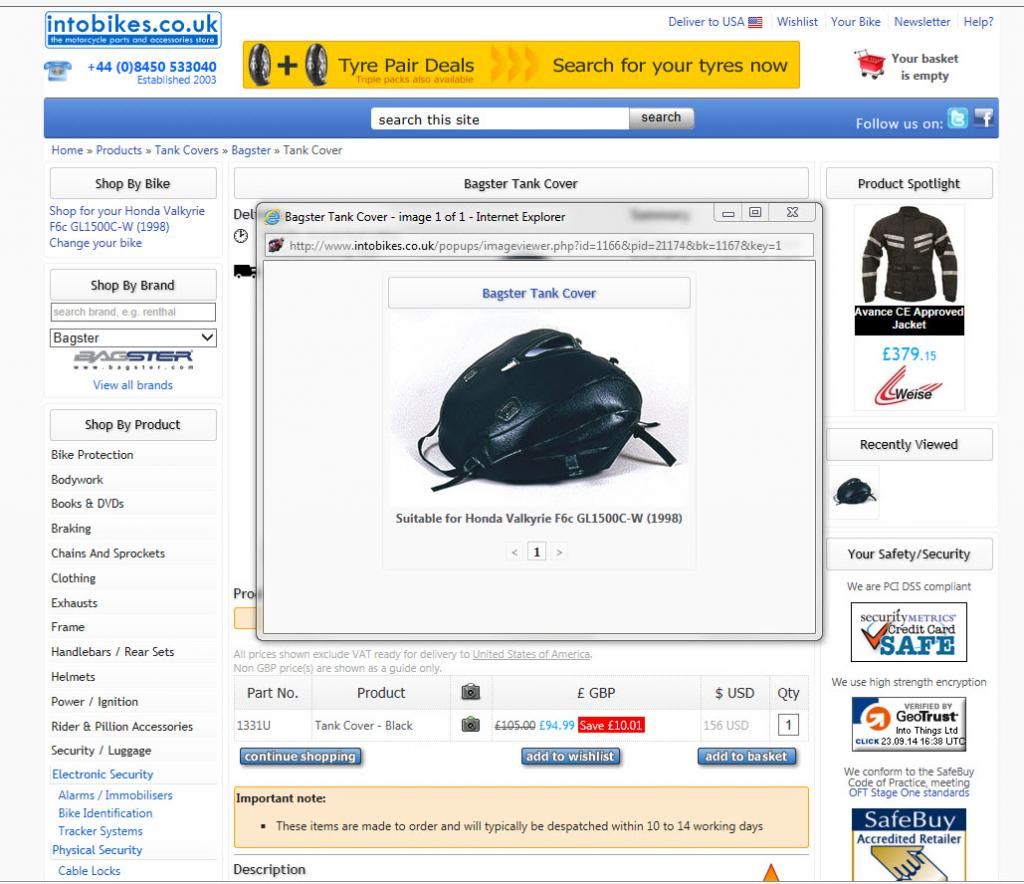The width and height of the screenshot is (1024, 884).
Task: Click the Twitter follow icon
Action: [957, 118]
